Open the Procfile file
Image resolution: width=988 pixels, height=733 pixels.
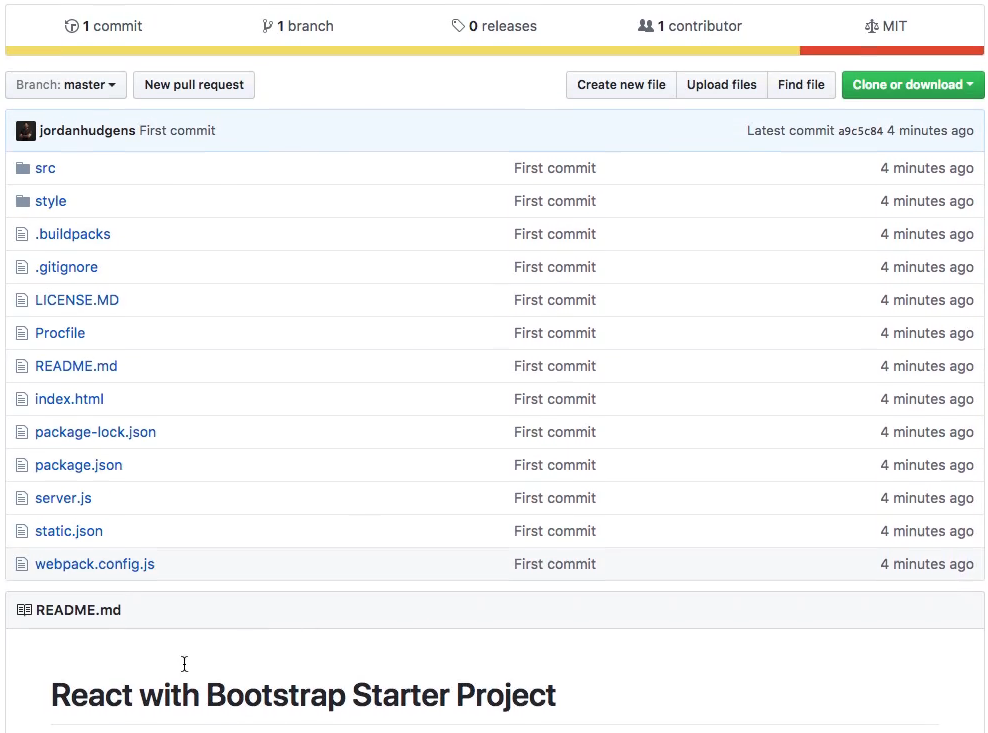tap(60, 333)
